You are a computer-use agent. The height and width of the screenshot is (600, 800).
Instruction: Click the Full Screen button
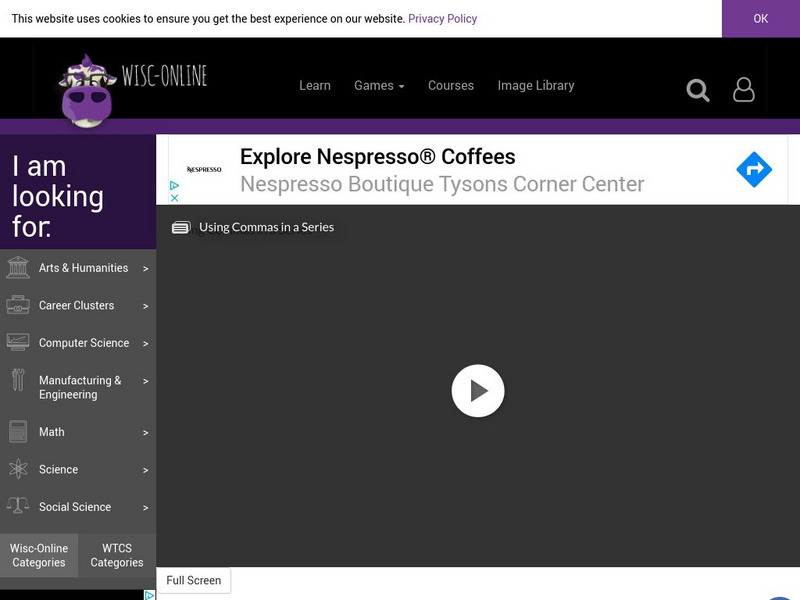pyautogui.click(x=193, y=581)
